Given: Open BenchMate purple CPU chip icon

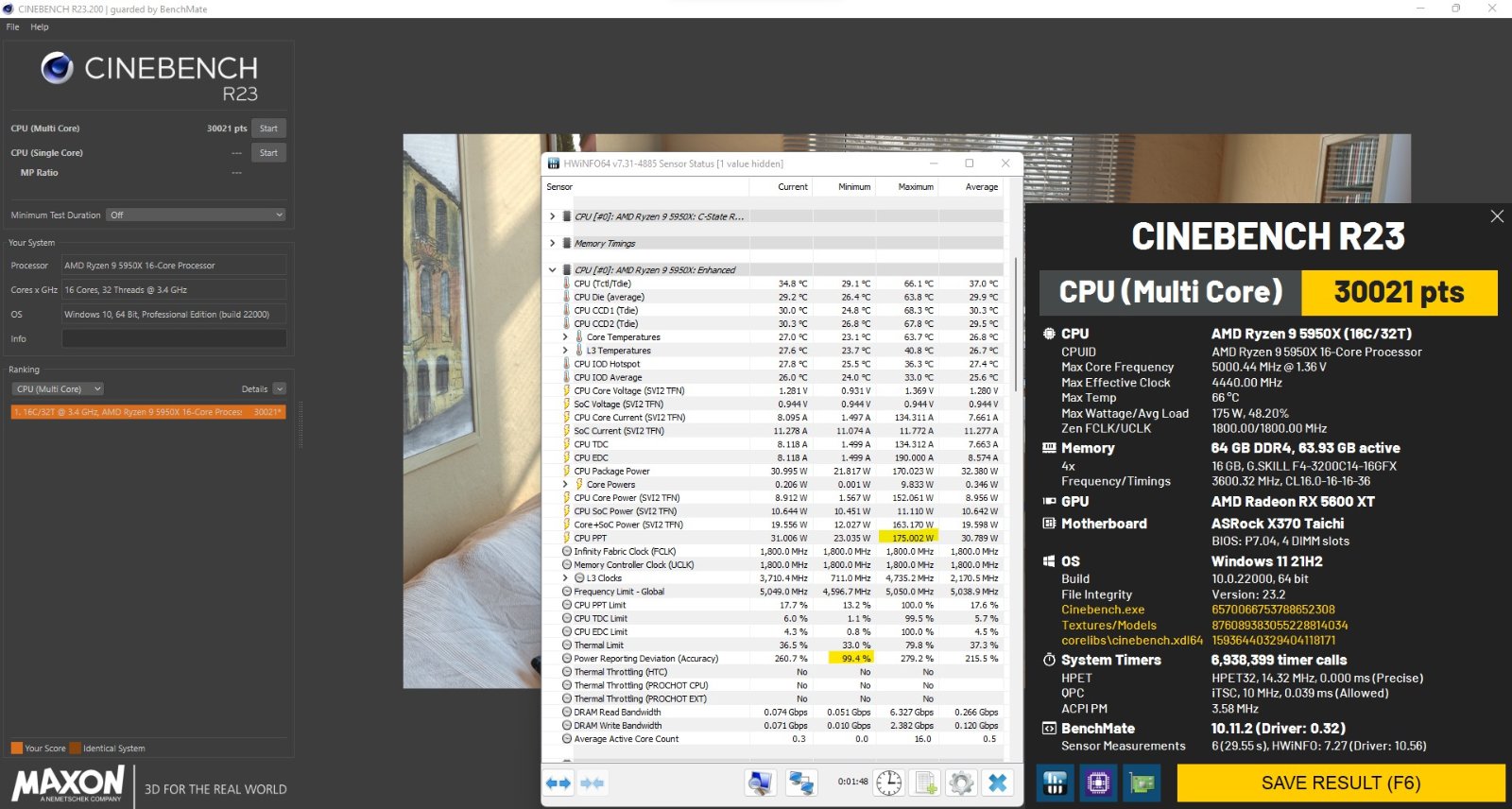Looking at the screenshot, I should pos(1098,783).
